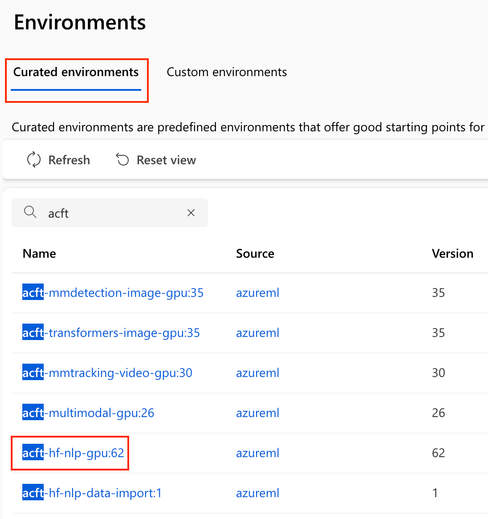The width and height of the screenshot is (488, 519).
Task: Click azureml source for multimodal-gpu row
Action: pyautogui.click(x=258, y=413)
